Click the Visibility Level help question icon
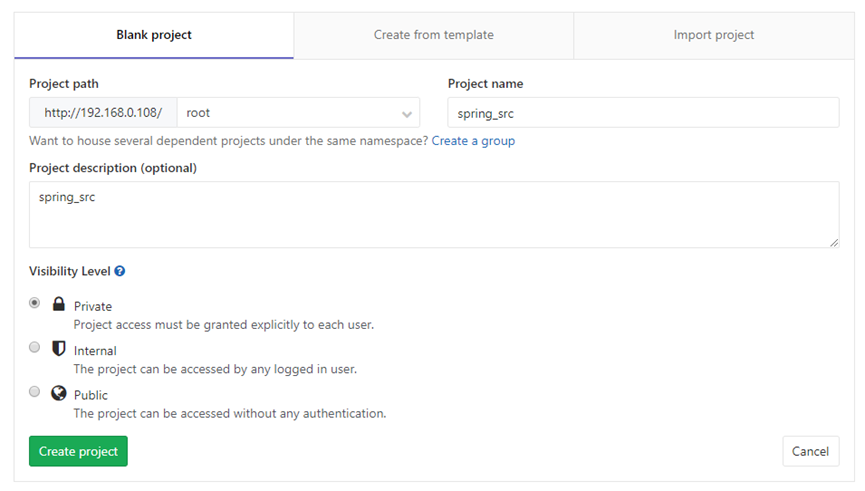 pyautogui.click(x=120, y=271)
